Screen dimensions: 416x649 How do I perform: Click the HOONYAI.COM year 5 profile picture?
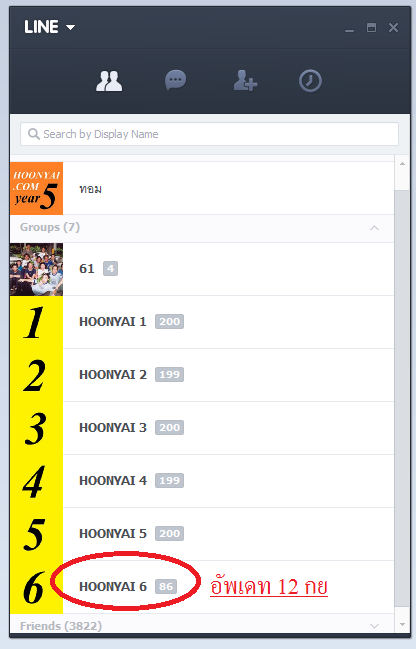pos(36,188)
